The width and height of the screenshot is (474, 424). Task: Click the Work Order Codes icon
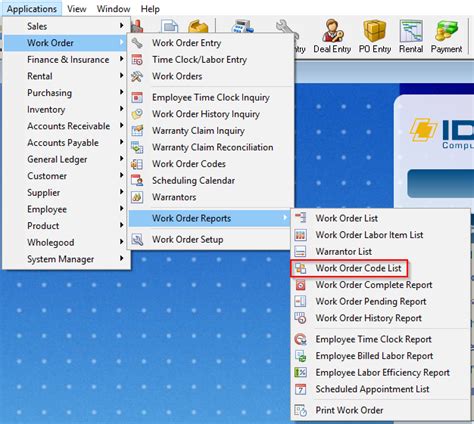[137, 164]
